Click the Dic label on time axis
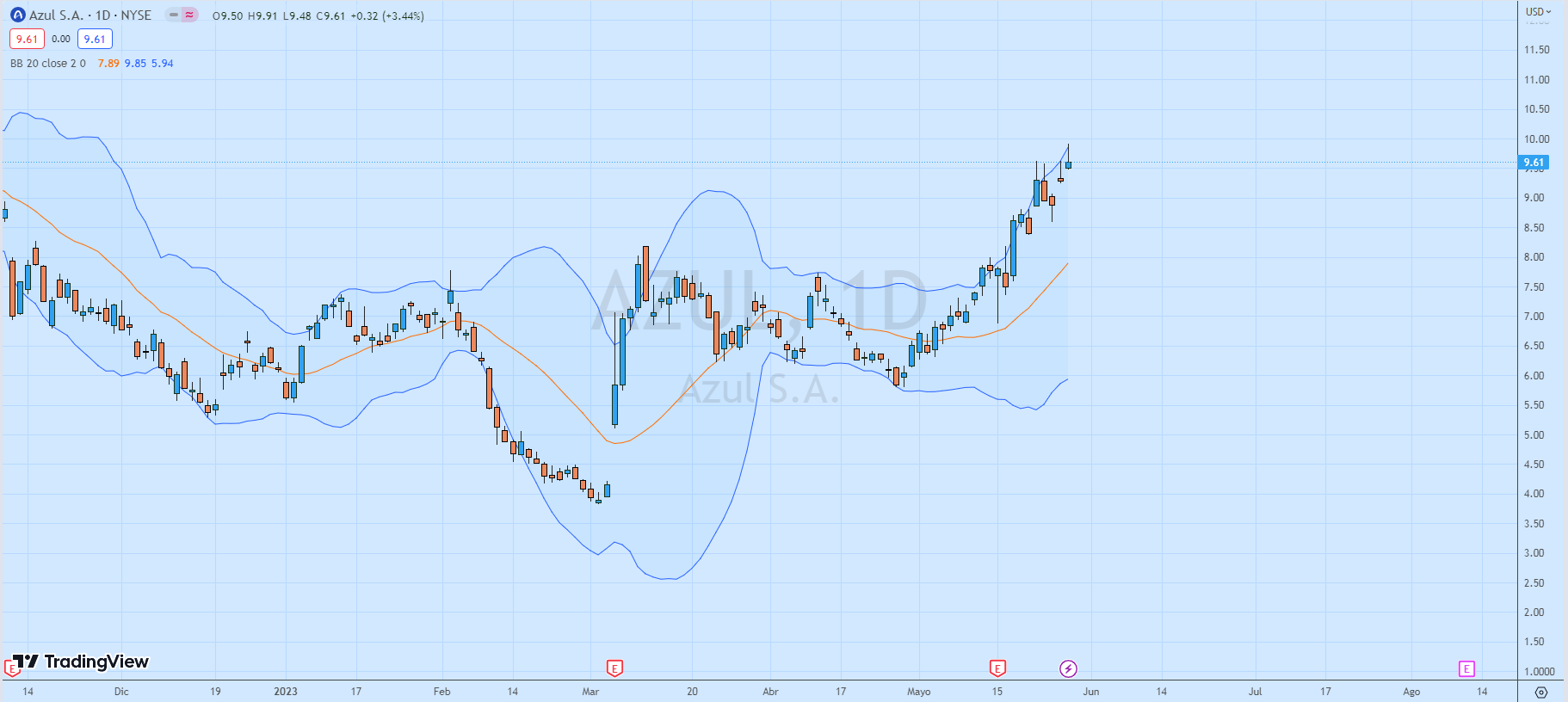The height and width of the screenshot is (702, 1568). coord(121,692)
